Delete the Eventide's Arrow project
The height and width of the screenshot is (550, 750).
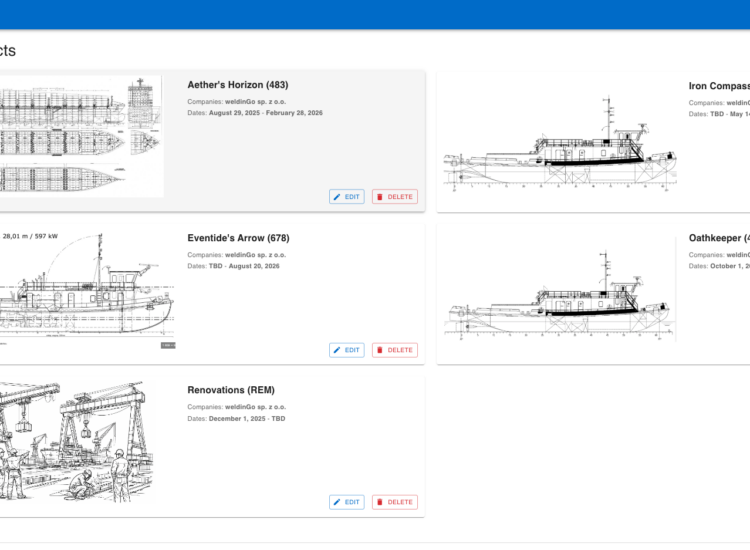[x=395, y=350]
